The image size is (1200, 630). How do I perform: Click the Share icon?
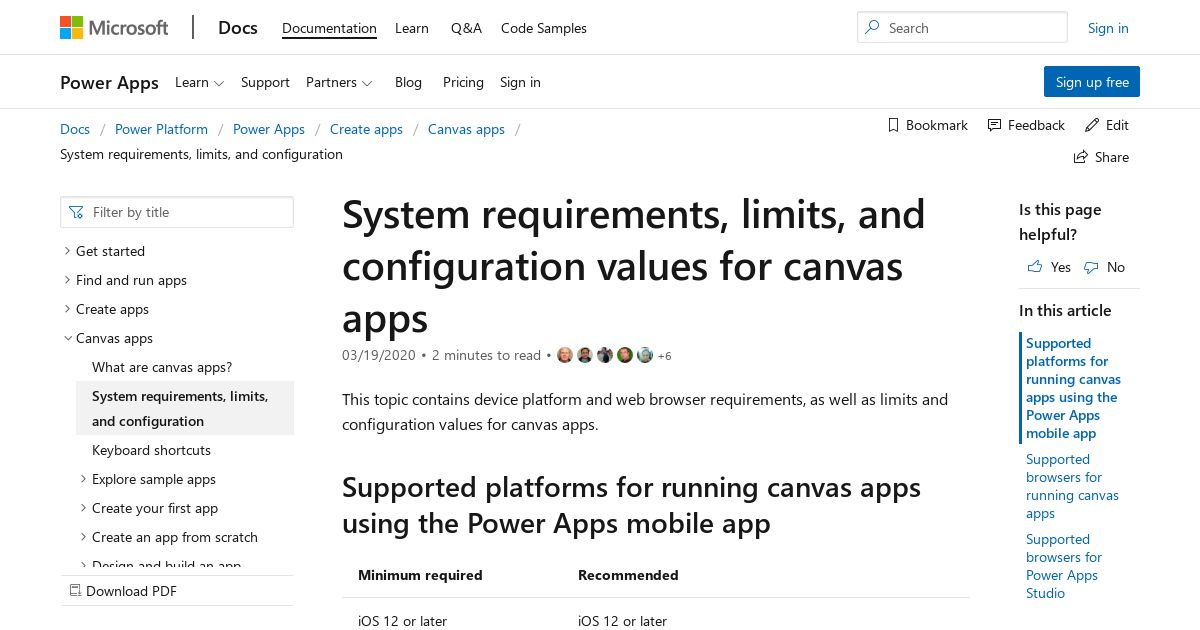1081,157
